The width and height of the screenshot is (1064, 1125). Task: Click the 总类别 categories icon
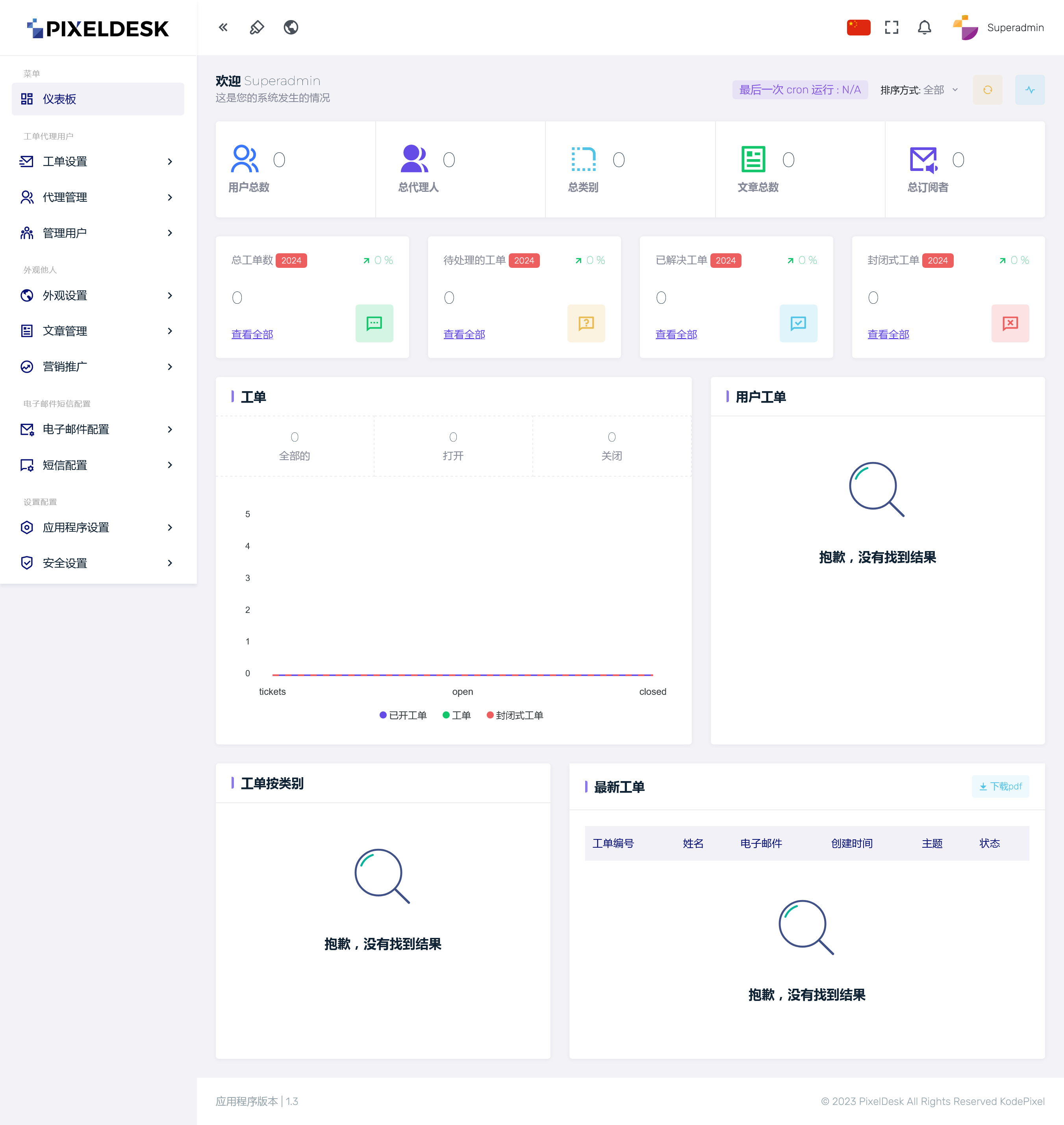point(583,159)
